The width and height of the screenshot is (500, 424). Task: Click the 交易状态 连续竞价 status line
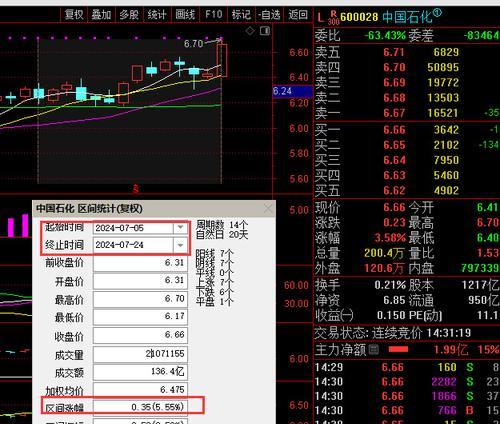click(393, 333)
